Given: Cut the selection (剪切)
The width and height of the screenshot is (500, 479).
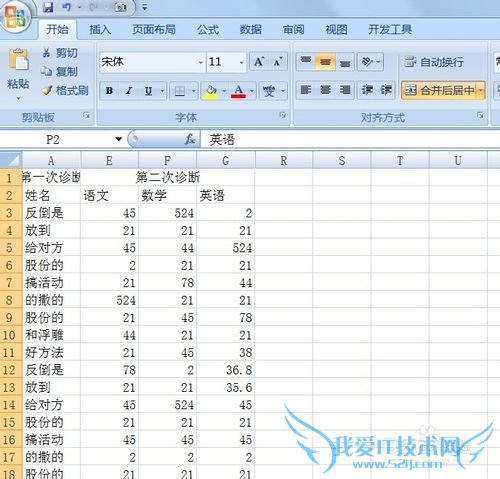Looking at the screenshot, I should [60, 53].
